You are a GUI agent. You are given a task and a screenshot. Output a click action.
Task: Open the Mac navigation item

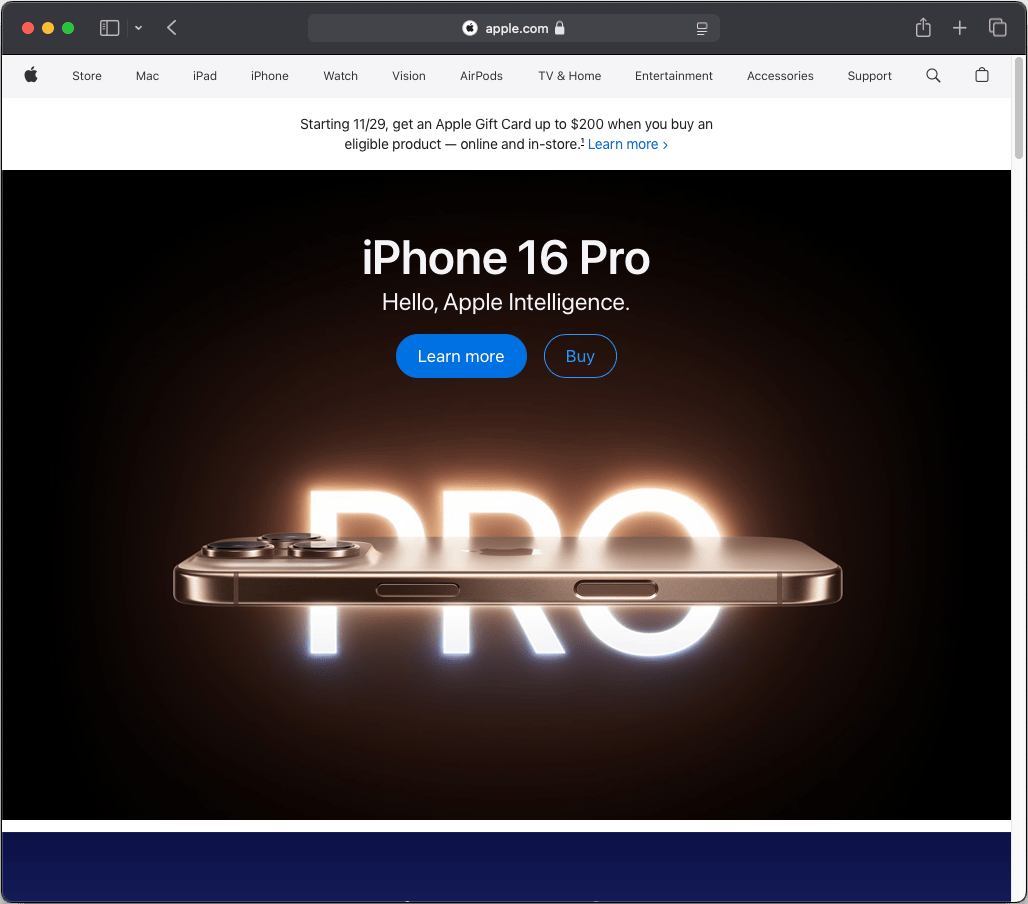[147, 76]
